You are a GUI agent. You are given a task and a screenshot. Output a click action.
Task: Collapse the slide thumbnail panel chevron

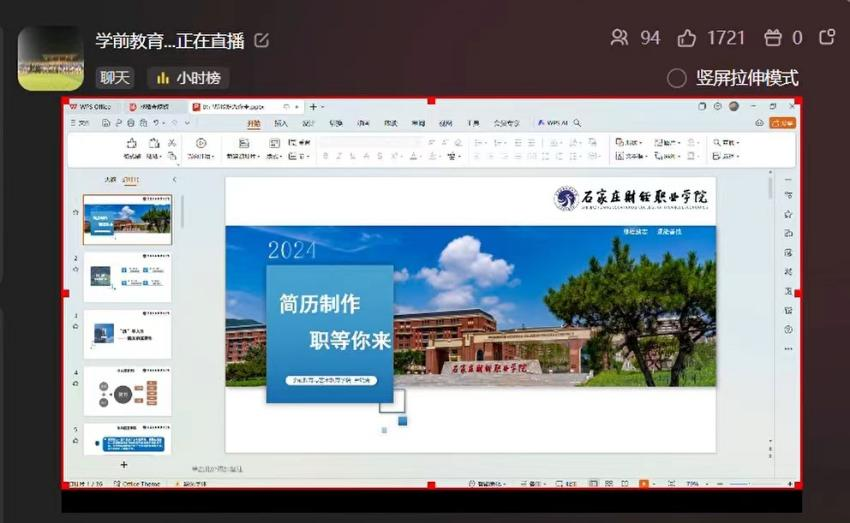174,180
